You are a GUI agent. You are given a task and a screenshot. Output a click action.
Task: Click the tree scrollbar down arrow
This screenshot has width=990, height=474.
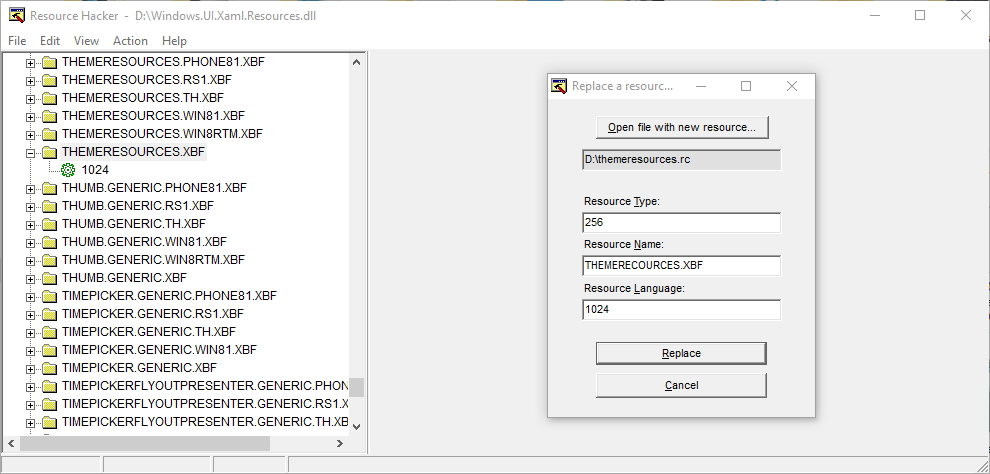[x=356, y=427]
